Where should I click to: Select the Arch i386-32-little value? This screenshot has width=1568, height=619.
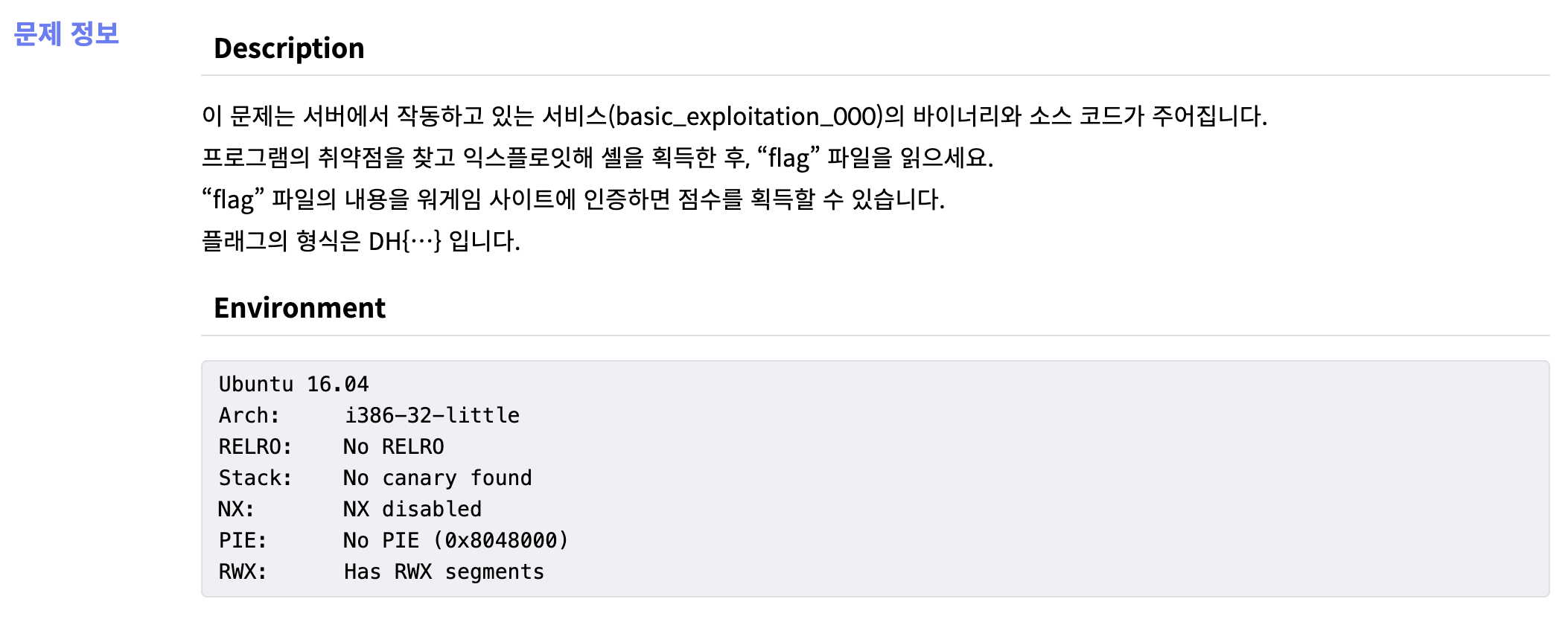tap(432, 415)
